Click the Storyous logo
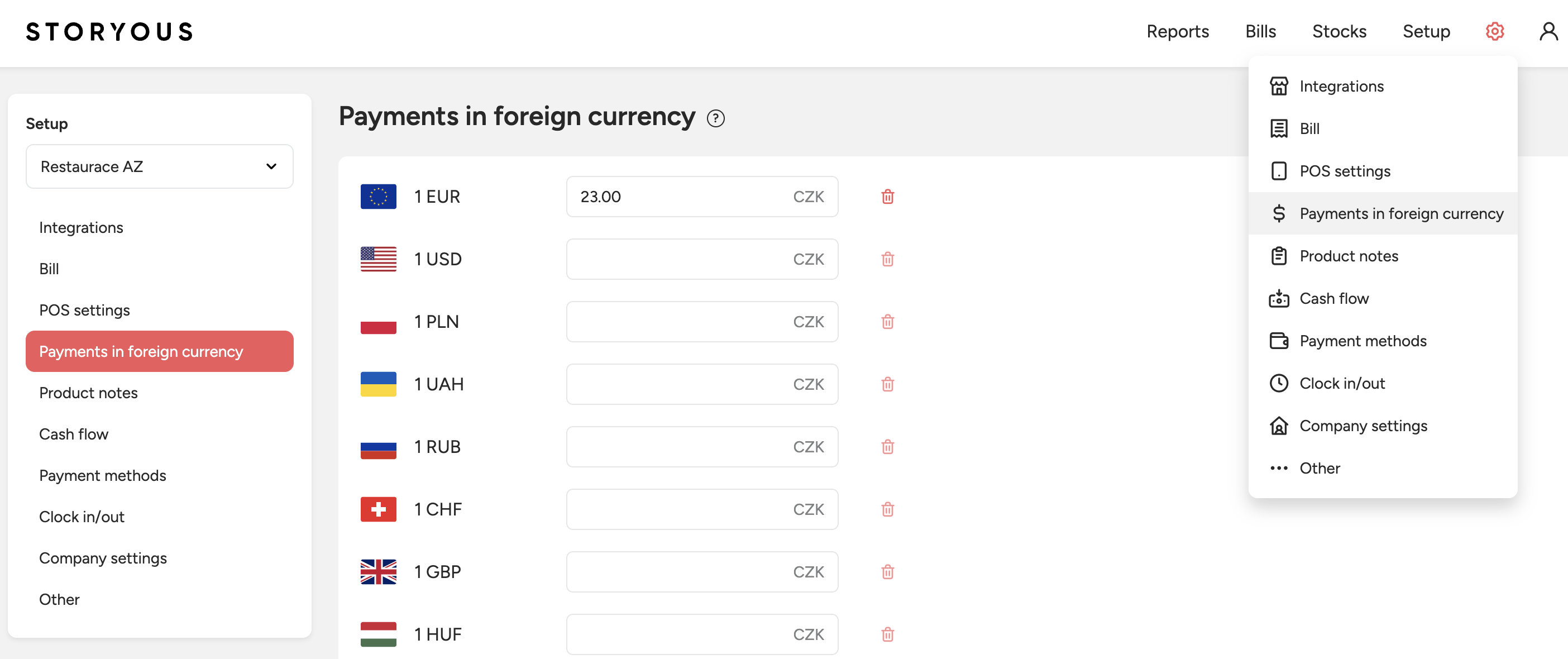Viewport: 1568px width, 659px height. (x=109, y=32)
